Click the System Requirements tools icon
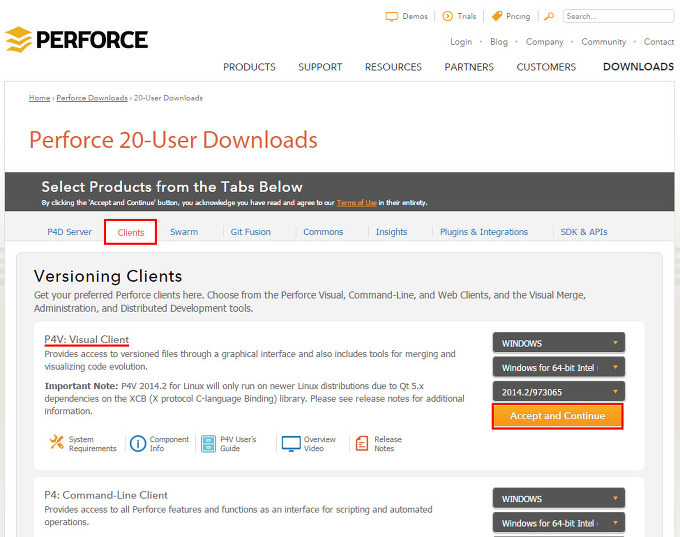Viewport: 680px width, 537px height. [56, 442]
